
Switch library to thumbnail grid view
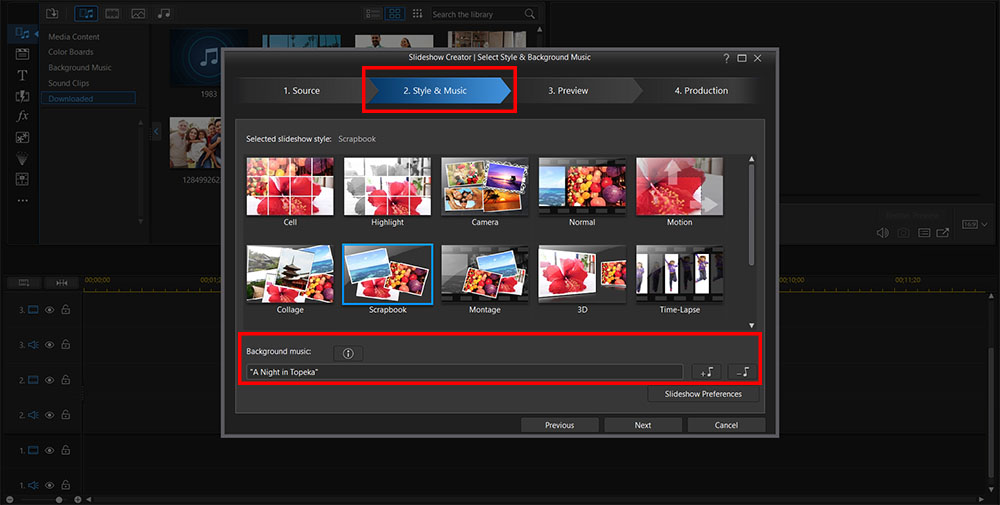pyautogui.click(x=395, y=13)
